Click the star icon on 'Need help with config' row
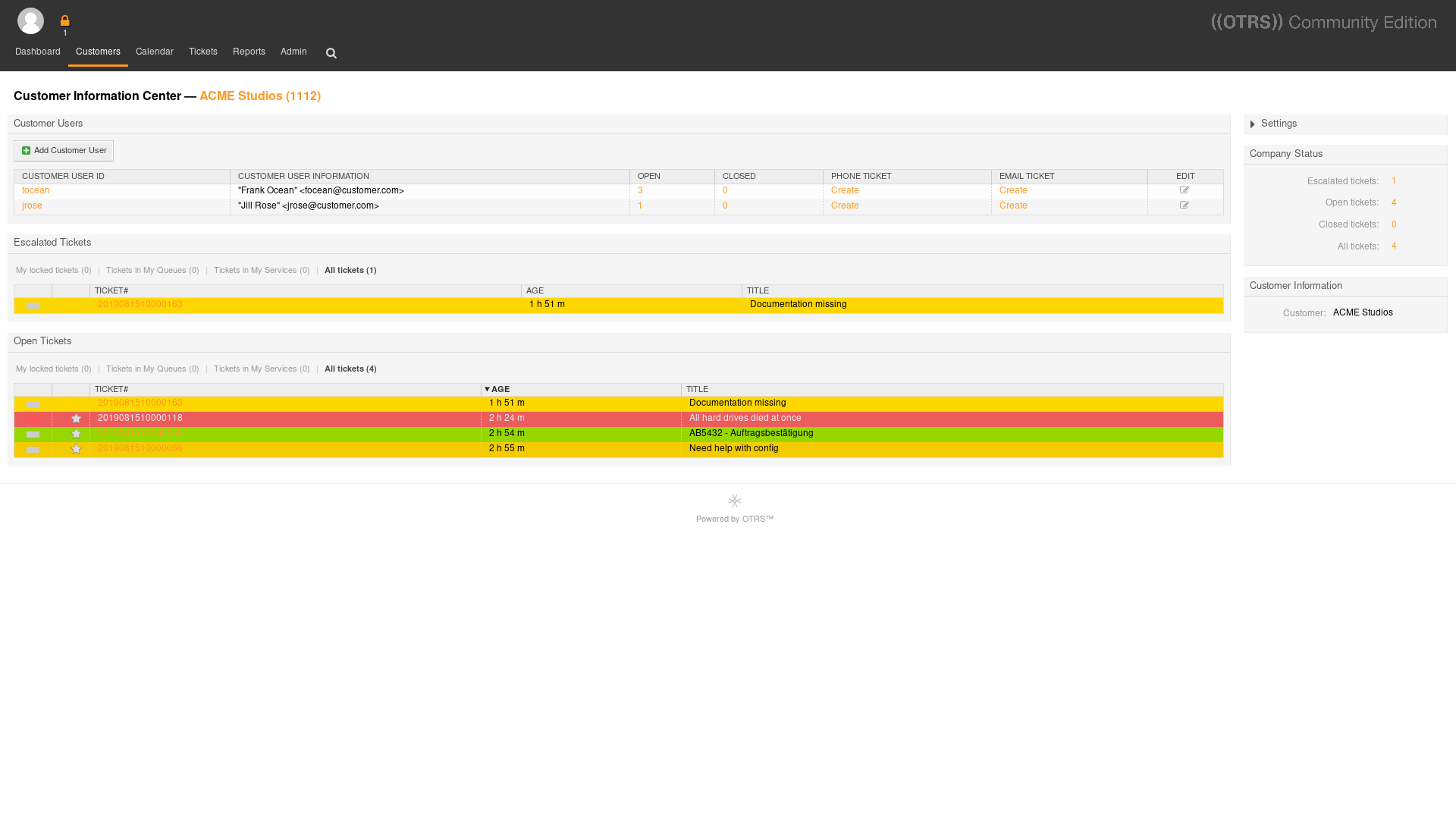 76,449
